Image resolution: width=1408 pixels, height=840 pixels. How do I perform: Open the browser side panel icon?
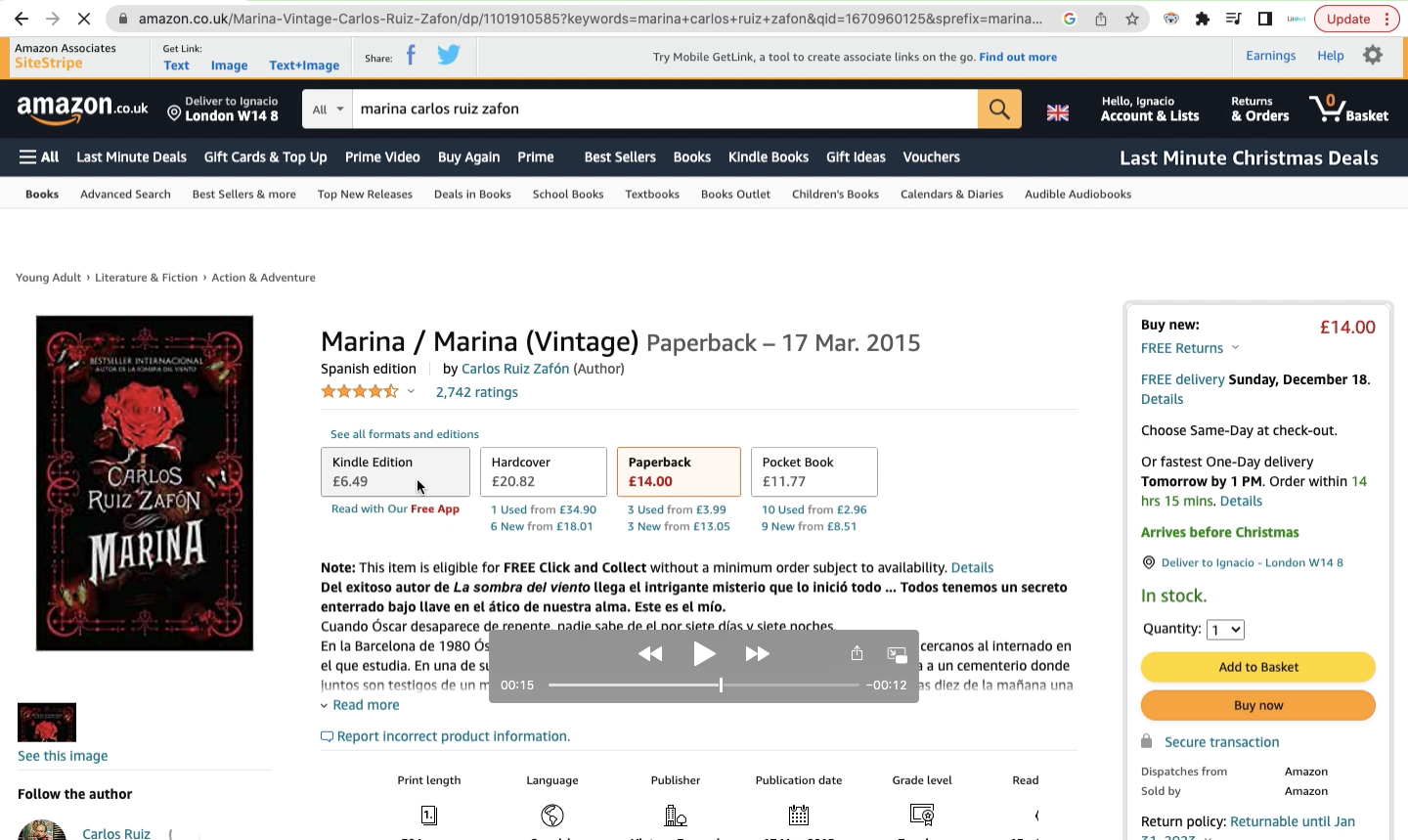pos(1265,19)
